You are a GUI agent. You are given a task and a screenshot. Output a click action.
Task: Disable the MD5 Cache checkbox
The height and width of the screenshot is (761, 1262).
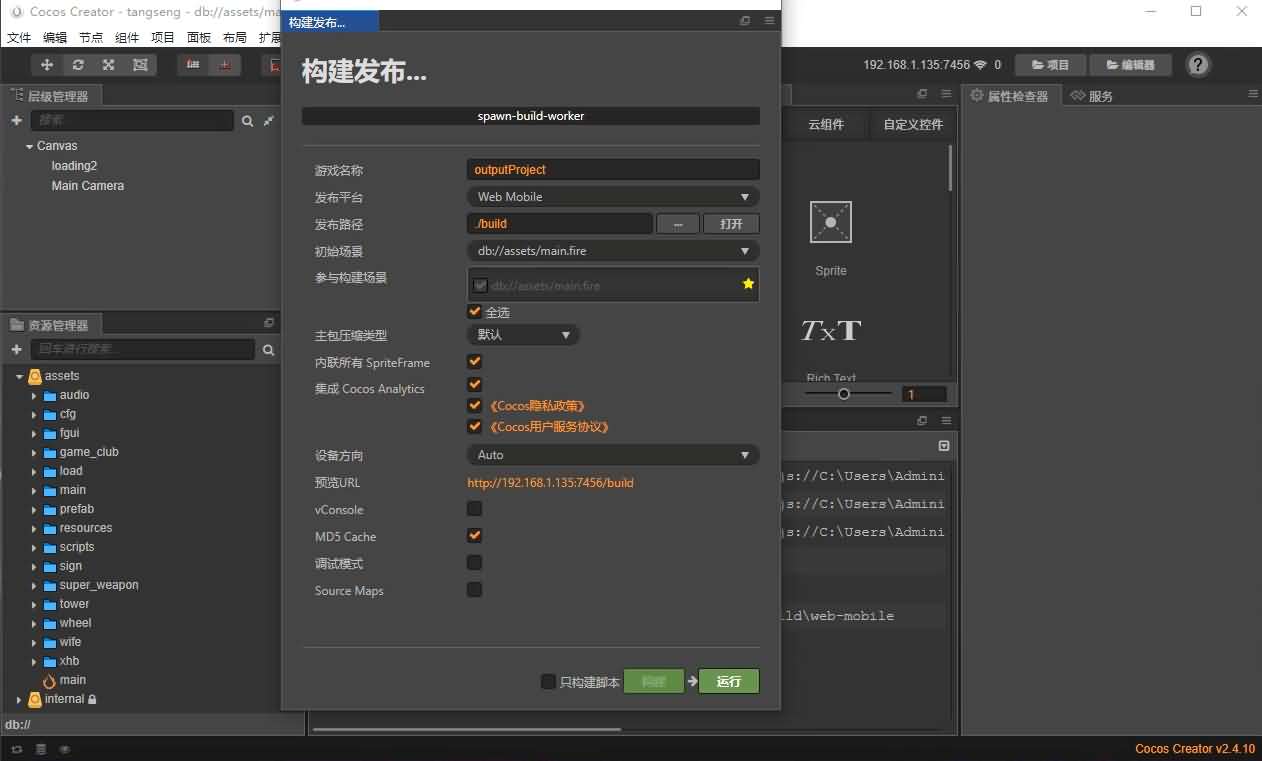click(x=475, y=536)
